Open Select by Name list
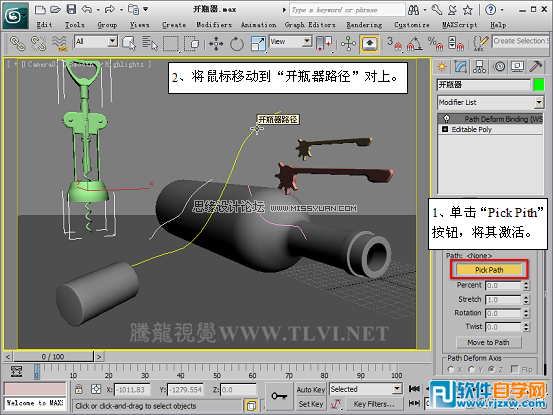 click(150, 44)
